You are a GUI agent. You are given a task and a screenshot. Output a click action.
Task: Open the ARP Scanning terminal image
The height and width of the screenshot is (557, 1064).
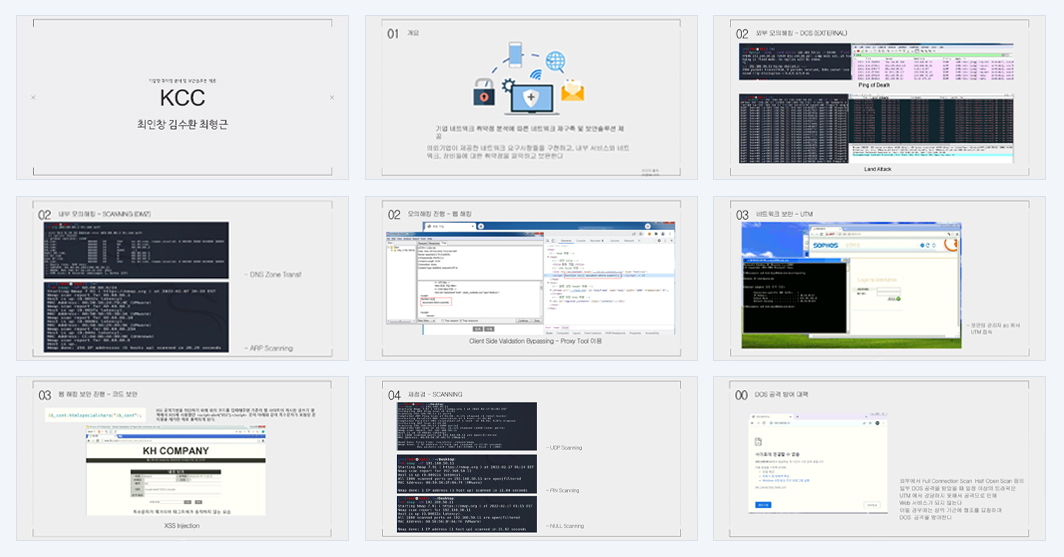coord(136,317)
